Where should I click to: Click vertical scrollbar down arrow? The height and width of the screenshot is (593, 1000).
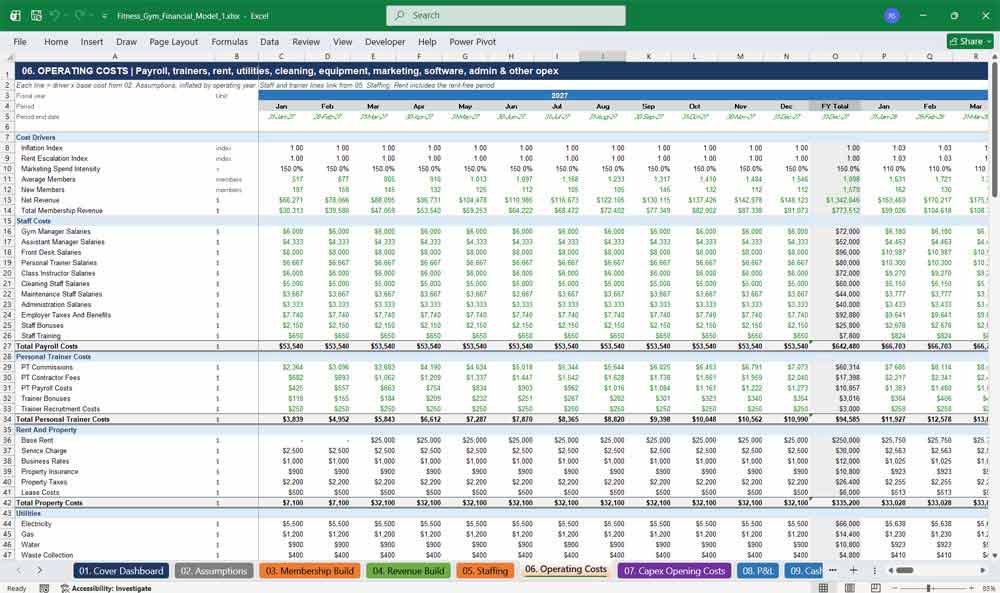[994, 555]
